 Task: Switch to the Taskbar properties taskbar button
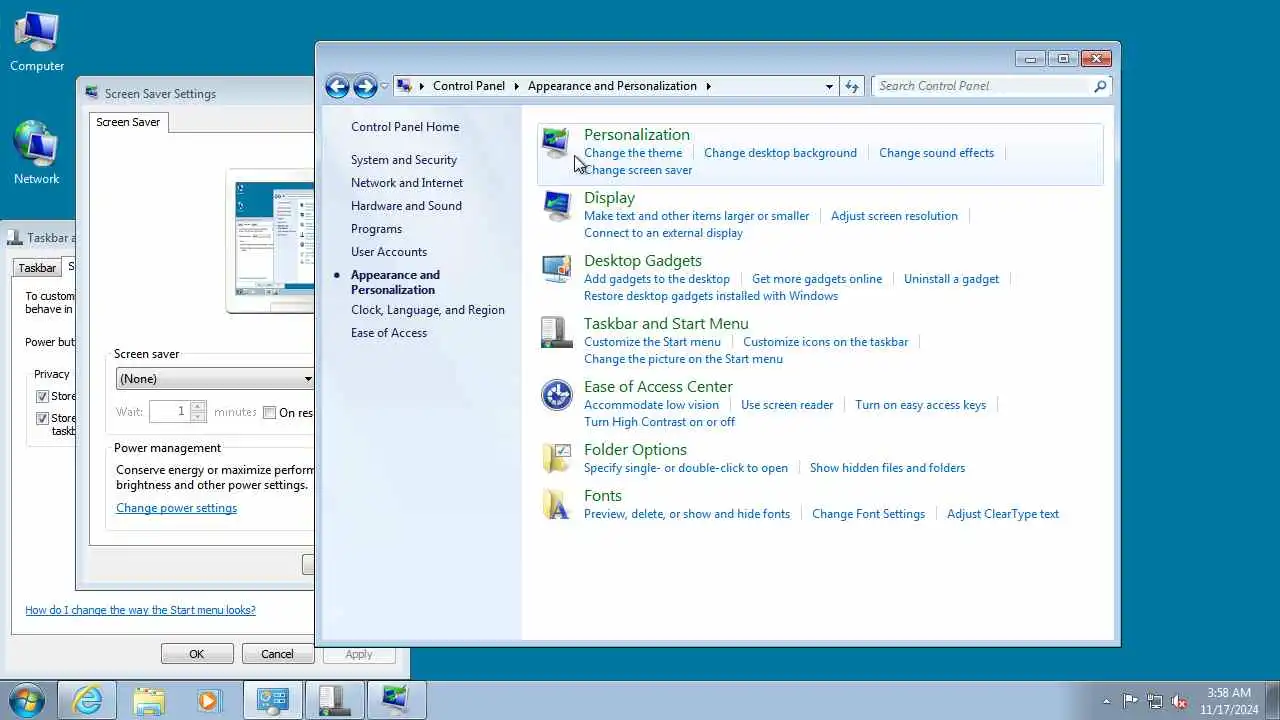click(x=335, y=700)
